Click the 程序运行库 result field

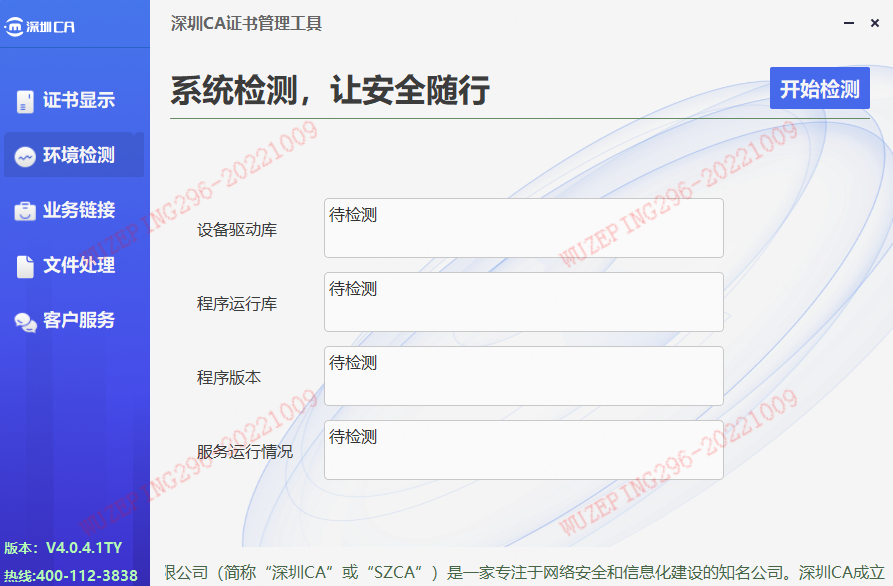click(x=523, y=302)
